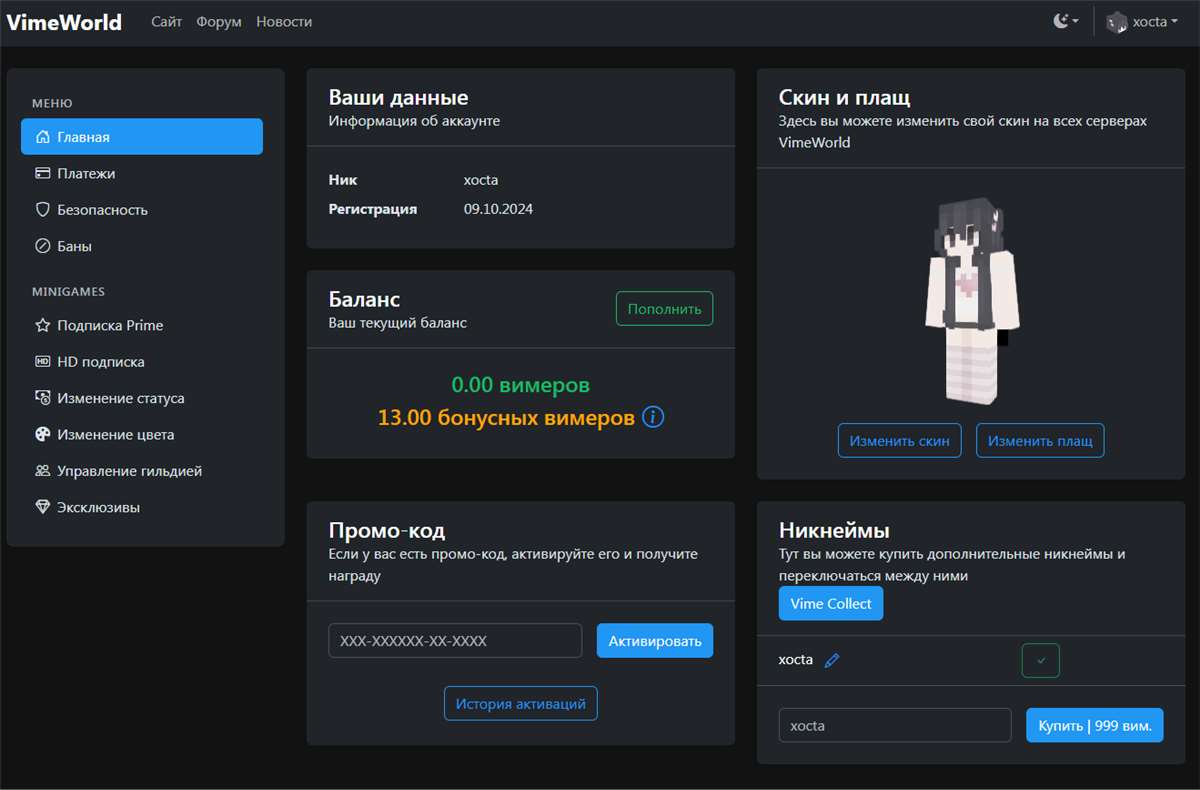Open the Платежи menu section

pyautogui.click(x=142, y=173)
